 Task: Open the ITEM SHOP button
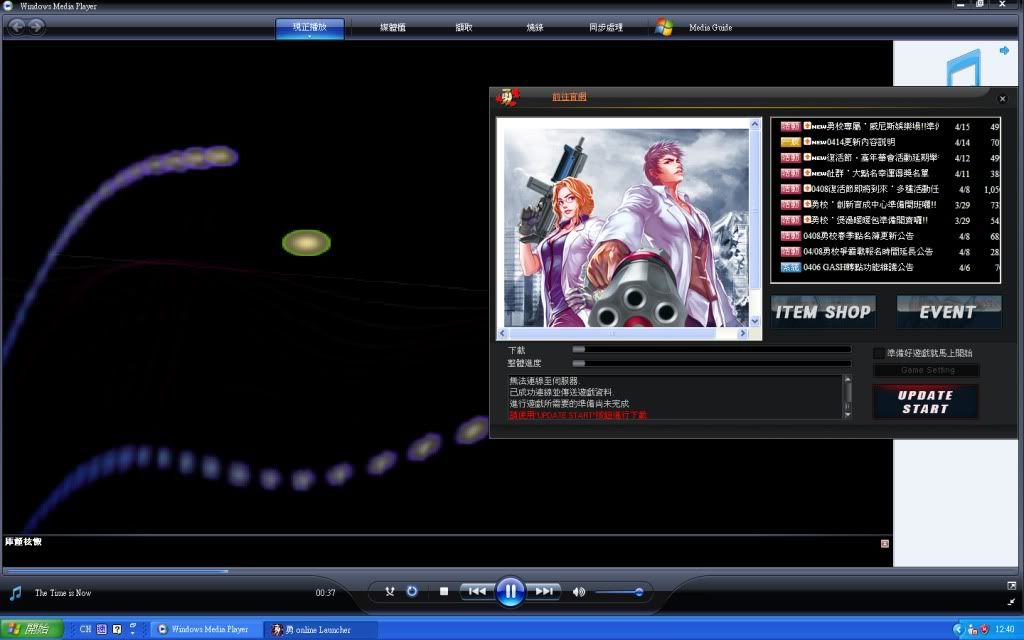(822, 312)
